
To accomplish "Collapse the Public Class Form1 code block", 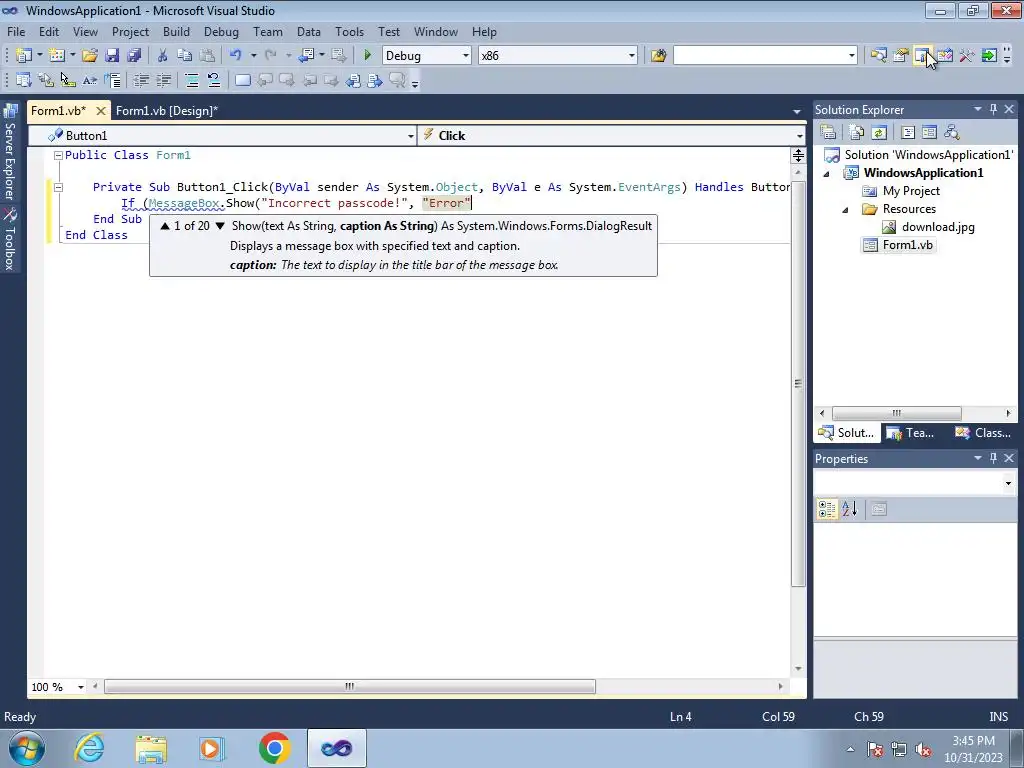I will pos(58,155).
